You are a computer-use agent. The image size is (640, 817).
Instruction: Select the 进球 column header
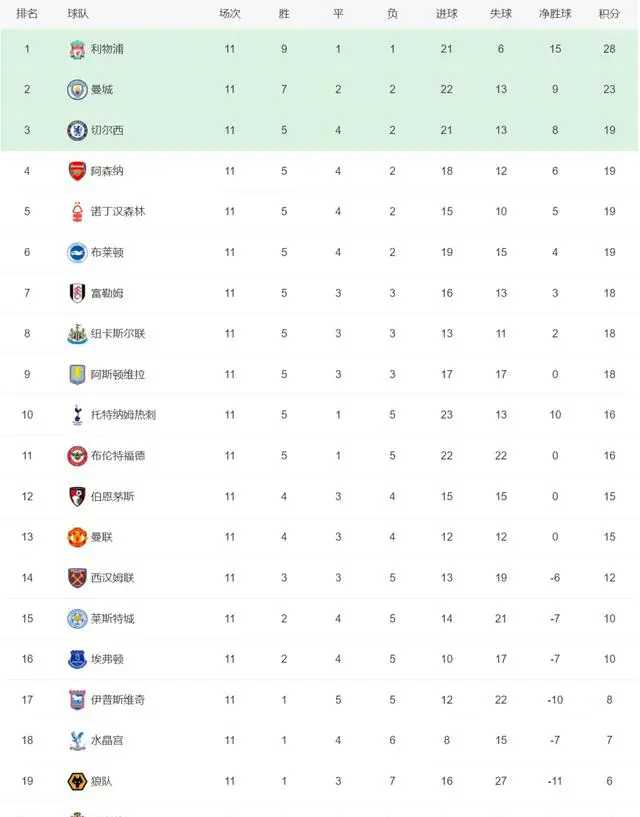point(447,14)
